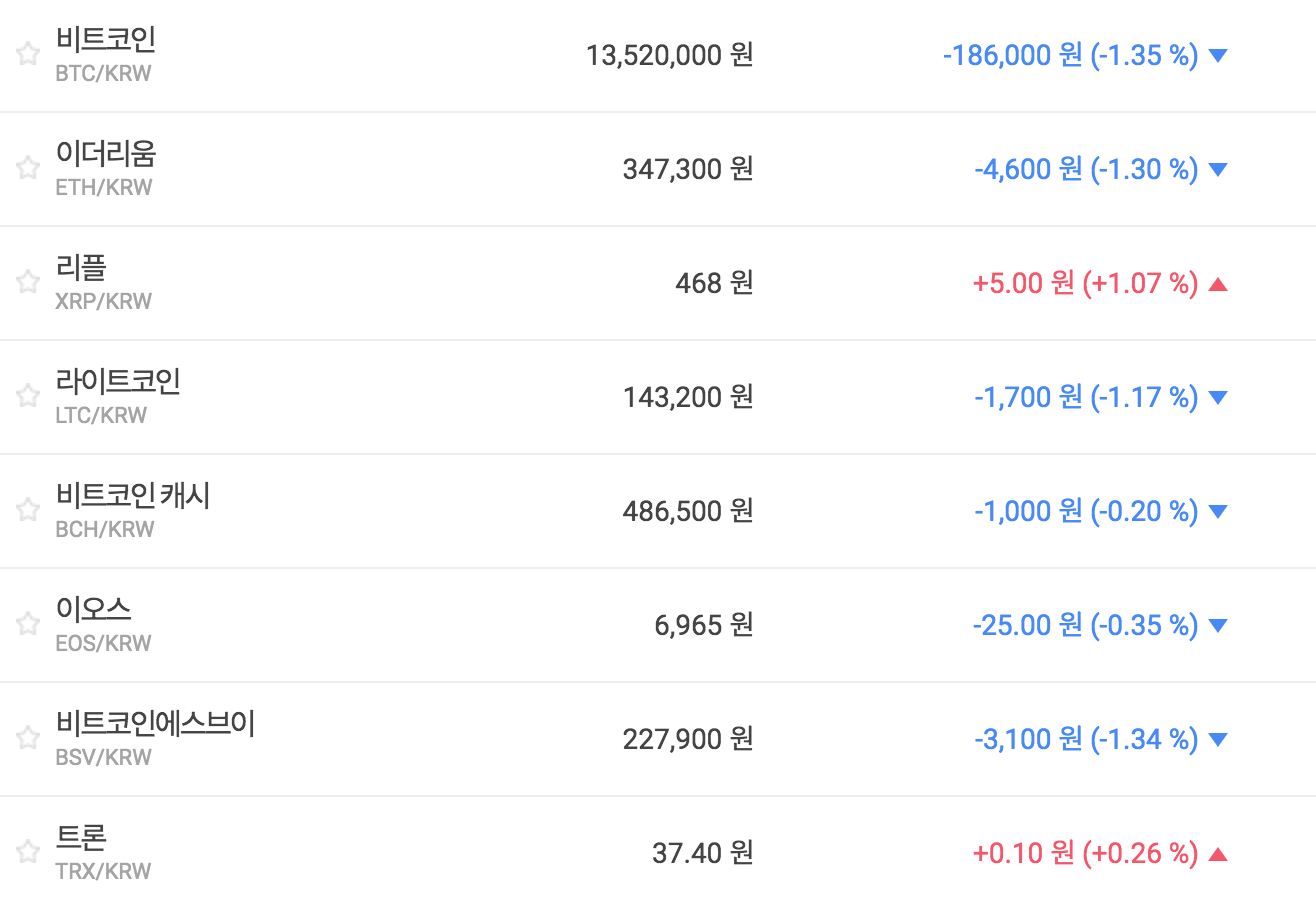Viewport: 1316px width, 908px height.
Task: Click the -1,000 원 change for BCH
Action: point(1028,512)
